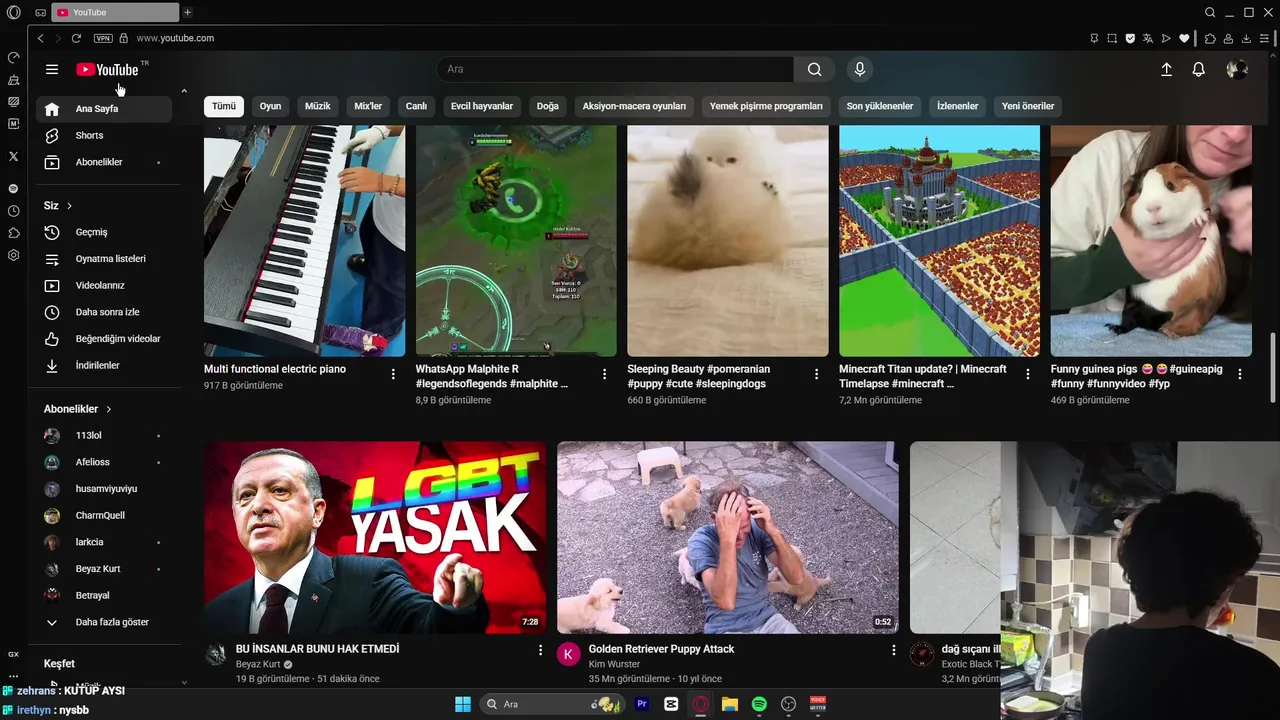This screenshot has width=1280, height=720.
Task: Open Daha sonra izle
Action: [x=104, y=312]
